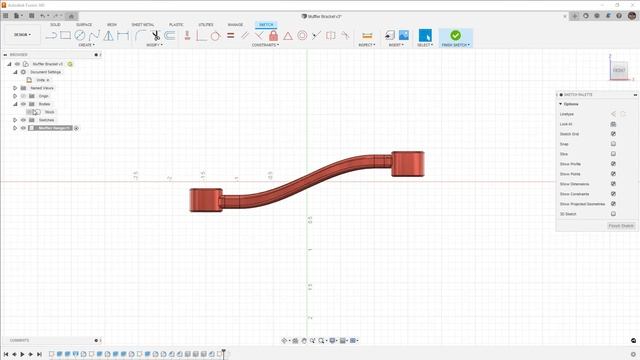The width and height of the screenshot is (640, 360).
Task: Apply Symmetry constraint
Action: pyautogui.click(x=331, y=36)
